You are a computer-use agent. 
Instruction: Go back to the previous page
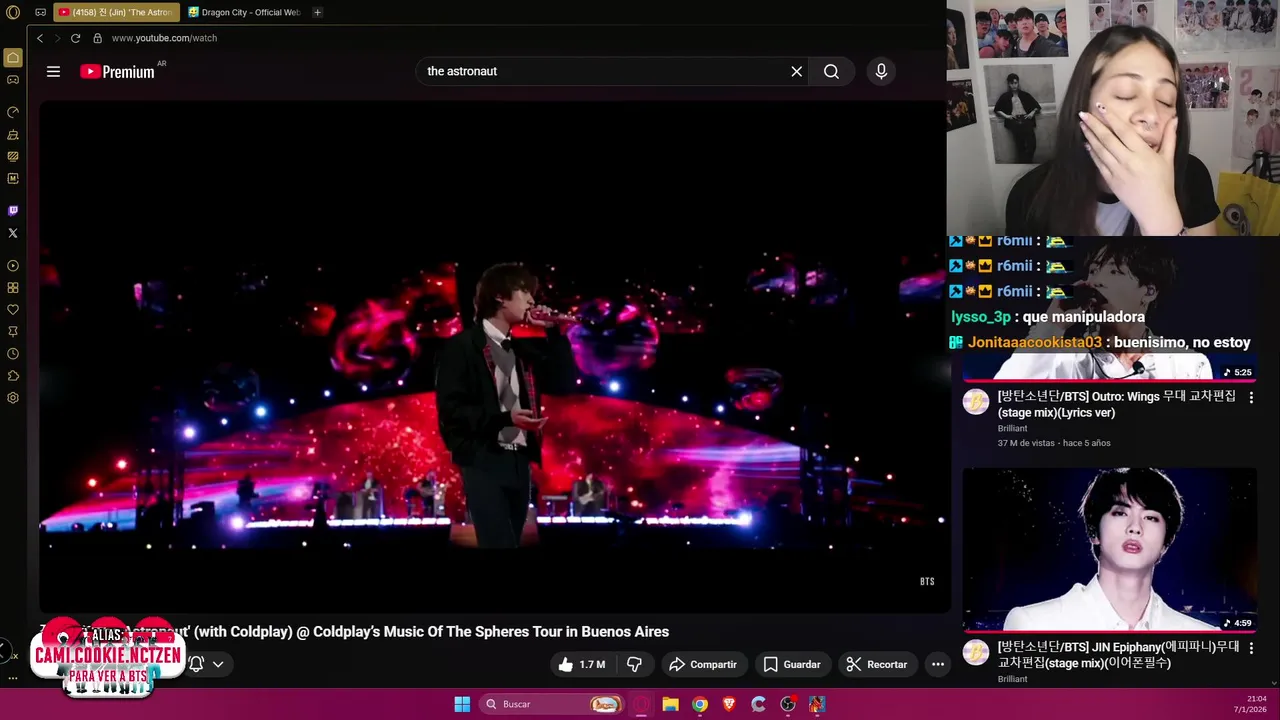pyautogui.click(x=40, y=38)
